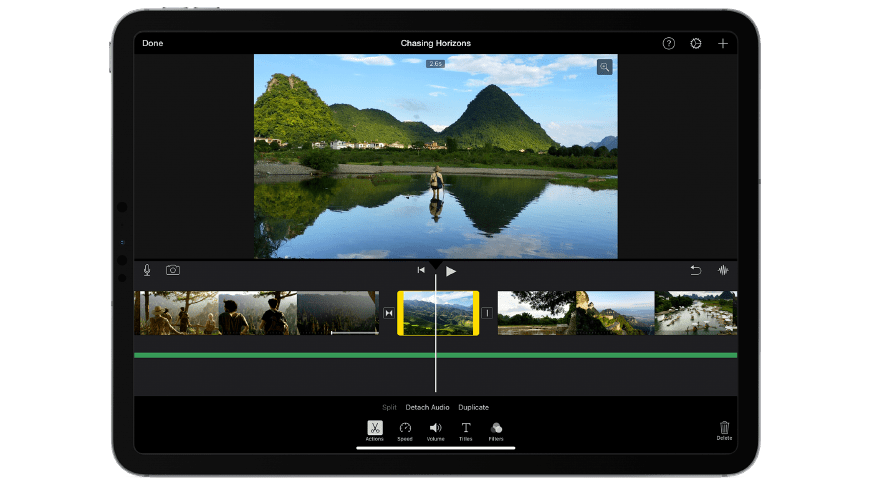This screenshot has width=870, height=485.
Task: Open project settings gear icon
Action: pyautogui.click(x=695, y=43)
